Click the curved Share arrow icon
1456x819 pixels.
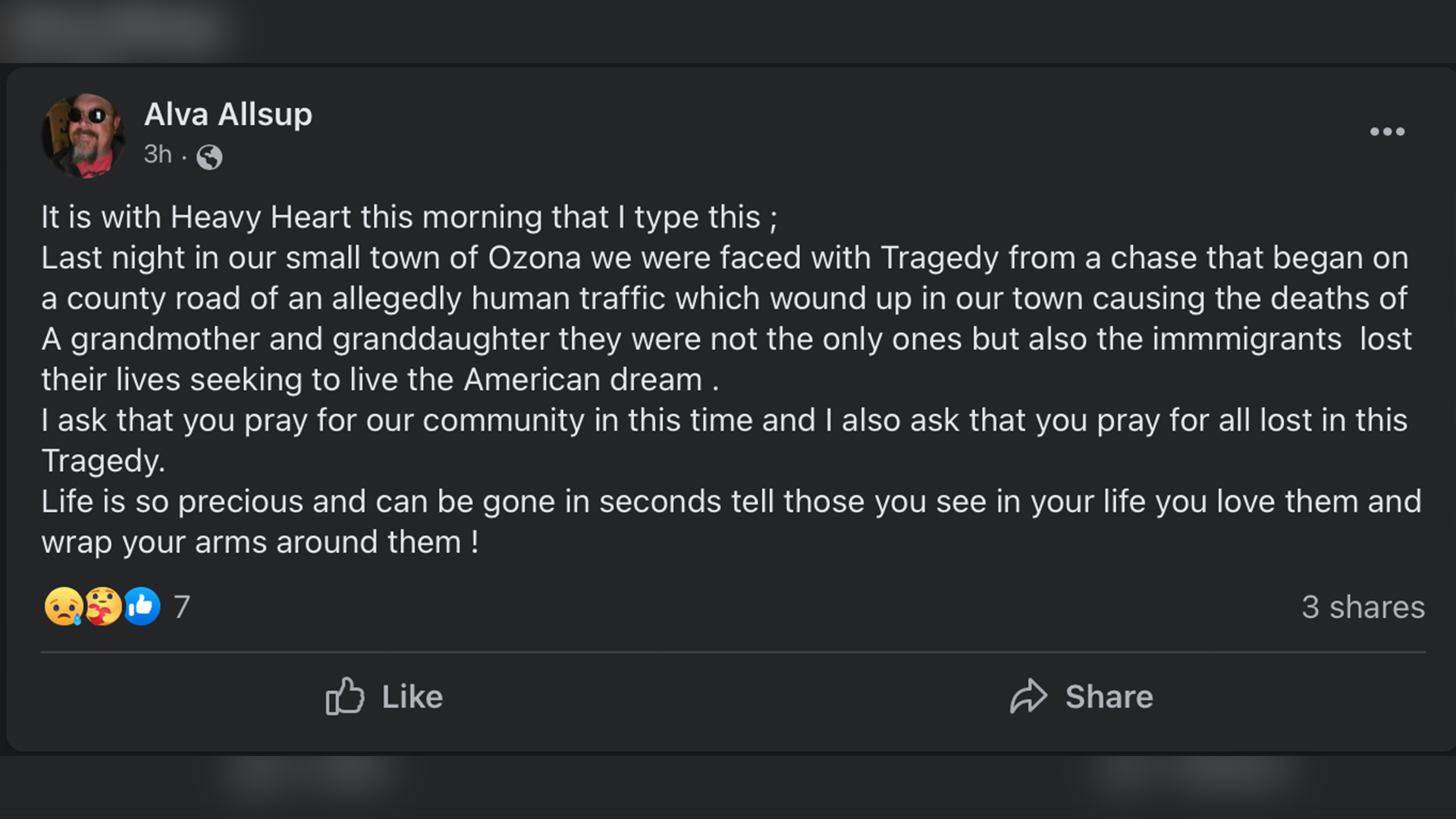(x=1028, y=696)
